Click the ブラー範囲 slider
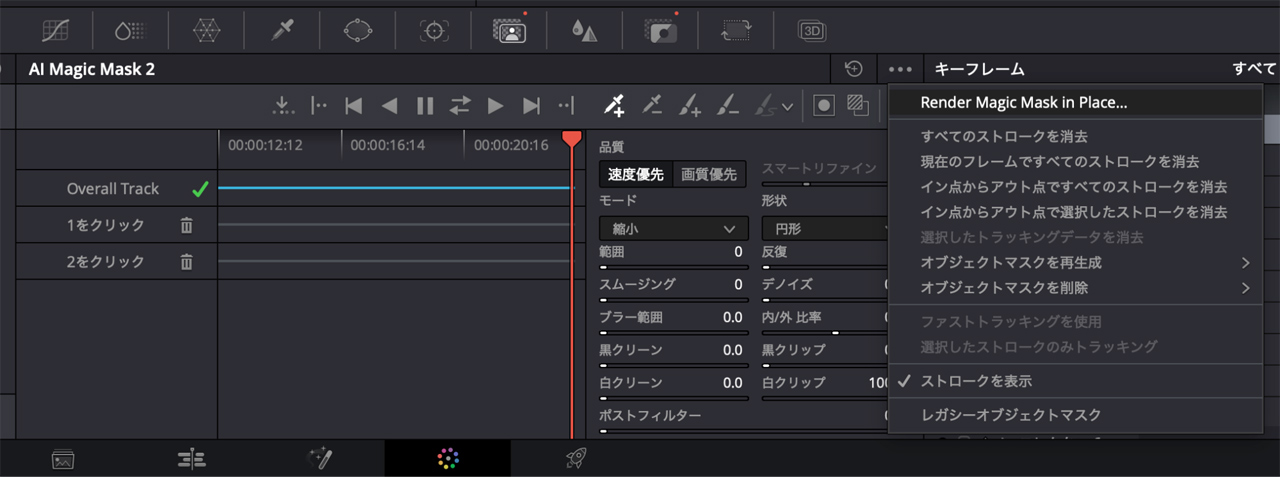Viewport: 1280px width, 477px height. [672, 333]
